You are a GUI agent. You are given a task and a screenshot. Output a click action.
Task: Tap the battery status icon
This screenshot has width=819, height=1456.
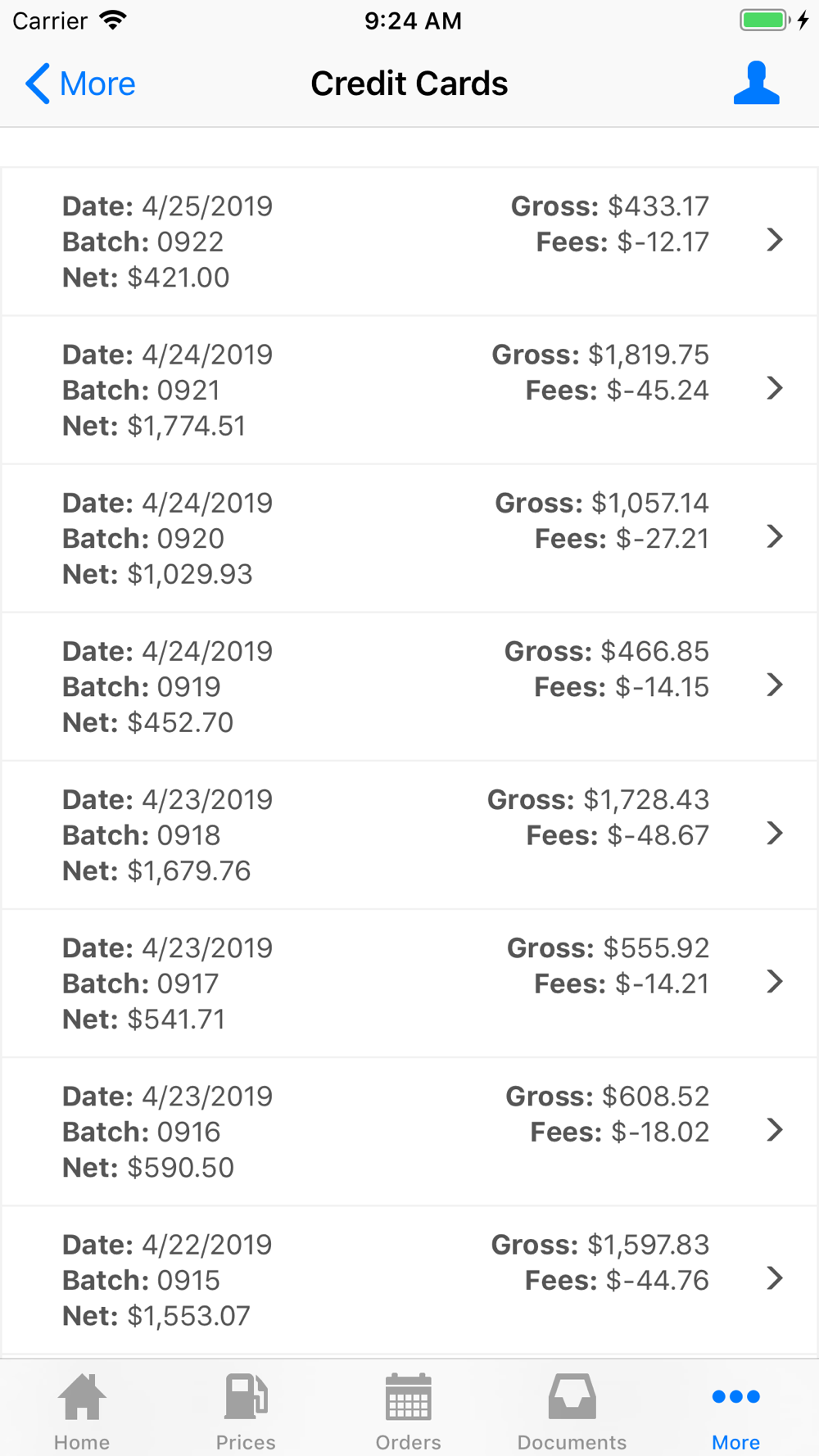coord(763,20)
